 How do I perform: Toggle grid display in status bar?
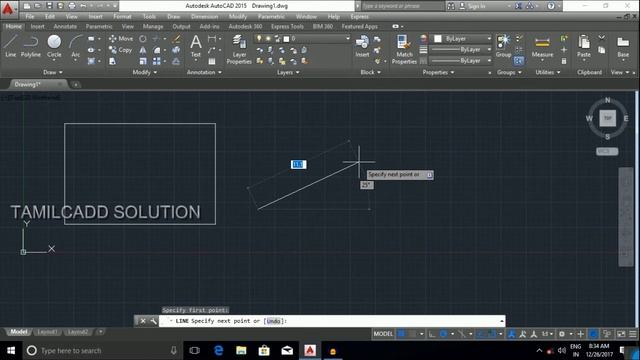pyautogui.click(x=402, y=334)
